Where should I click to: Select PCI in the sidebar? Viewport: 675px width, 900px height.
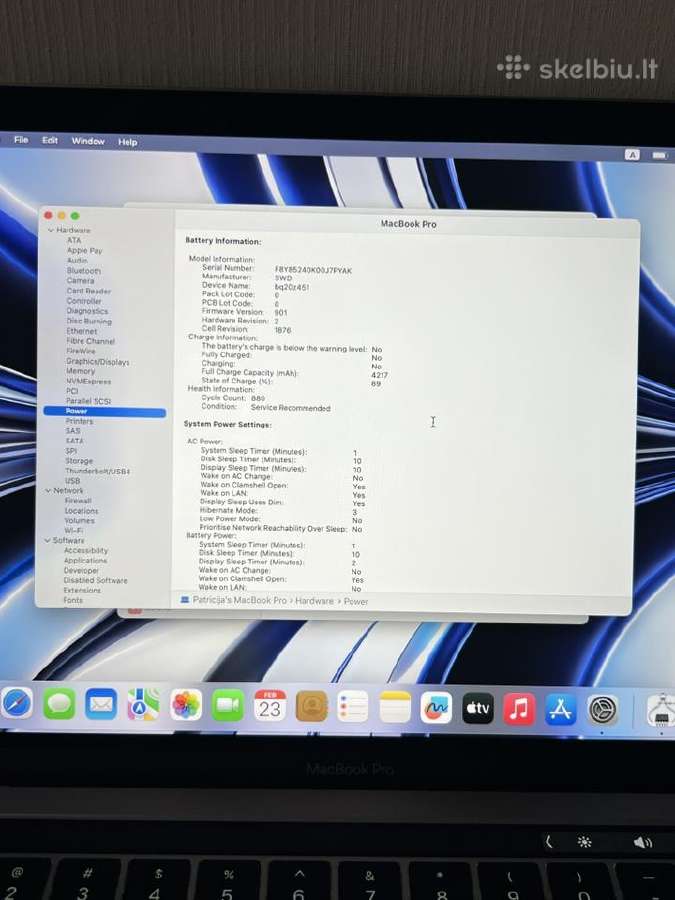coord(72,391)
